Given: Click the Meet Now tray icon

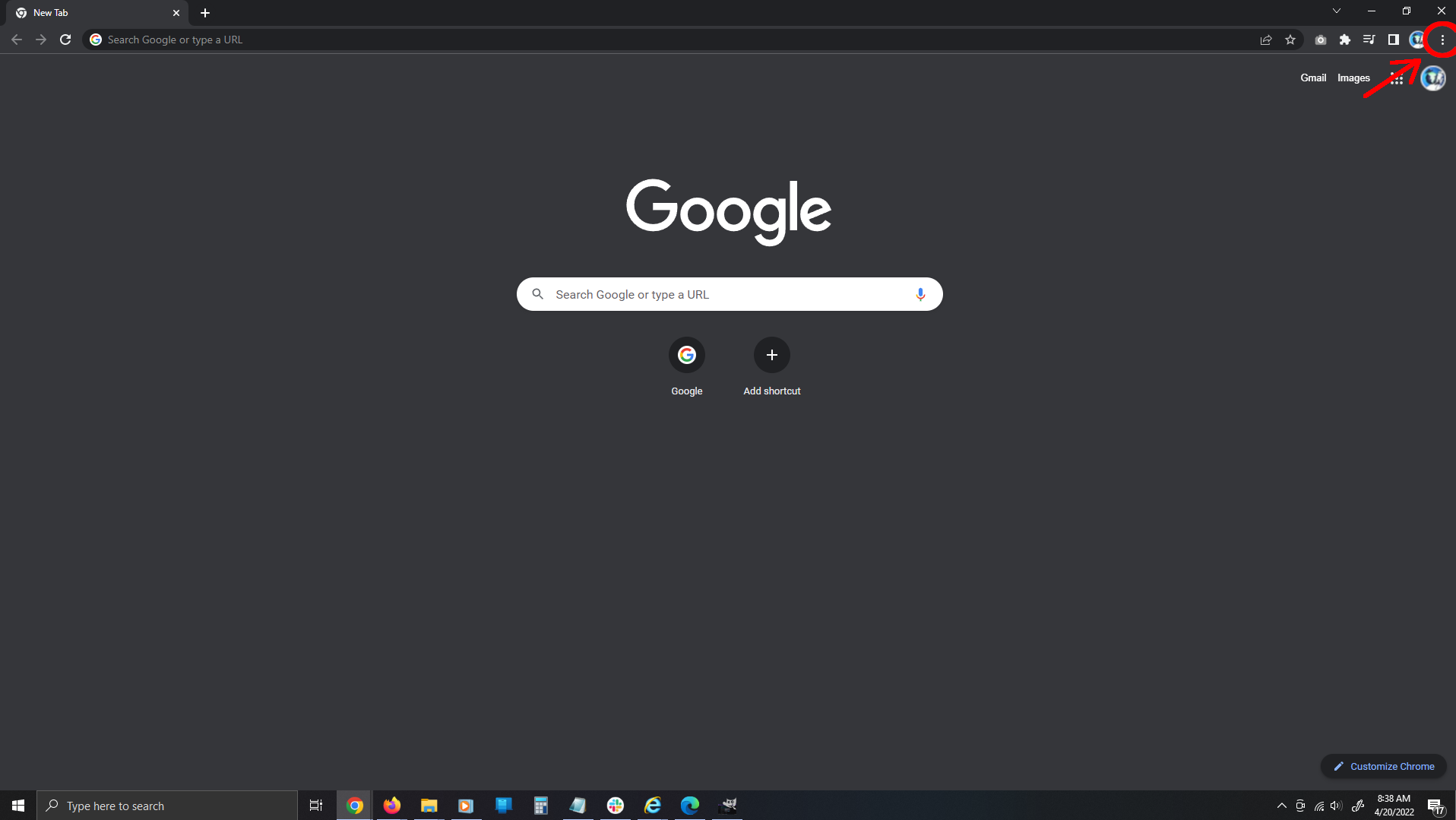Looking at the screenshot, I should point(1300,806).
